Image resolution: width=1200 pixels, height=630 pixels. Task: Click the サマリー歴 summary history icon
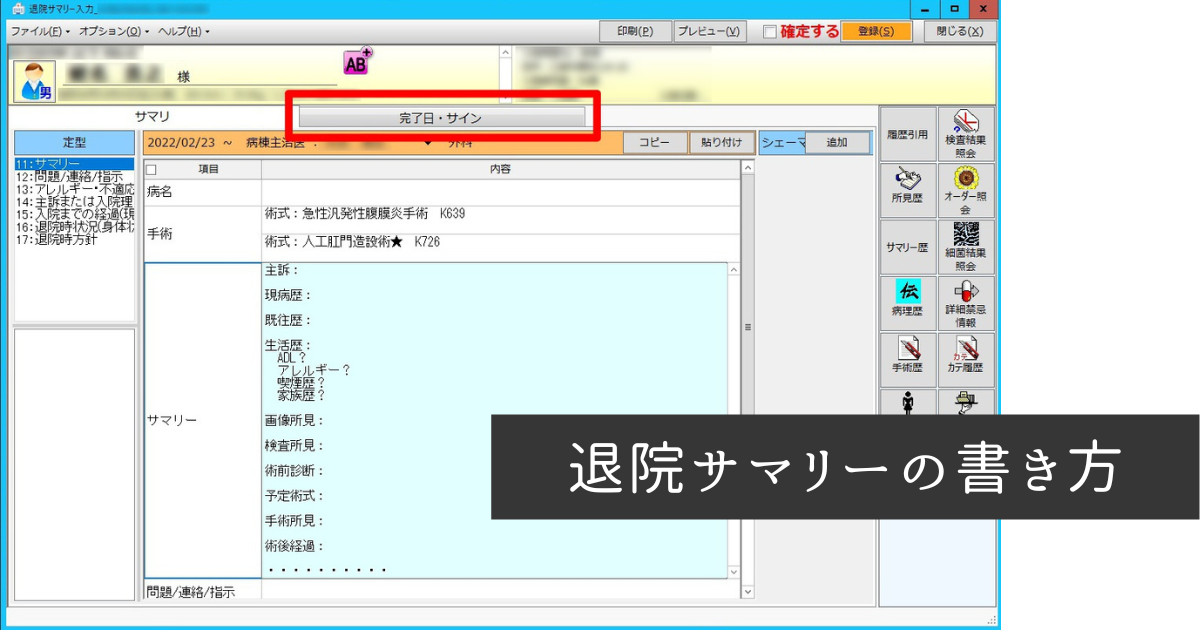click(908, 247)
